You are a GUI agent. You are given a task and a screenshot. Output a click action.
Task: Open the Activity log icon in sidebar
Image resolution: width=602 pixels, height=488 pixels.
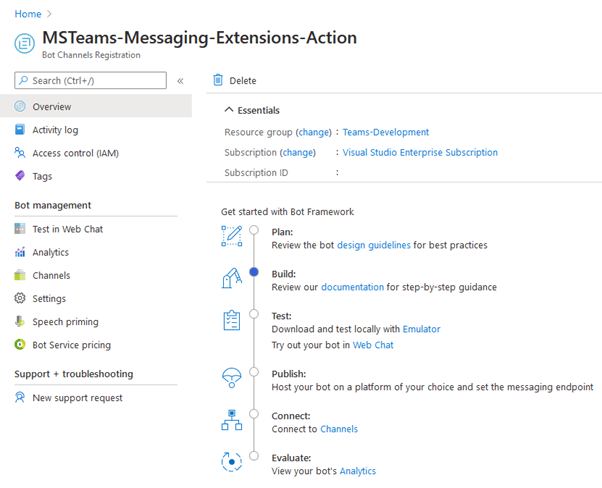pos(21,130)
